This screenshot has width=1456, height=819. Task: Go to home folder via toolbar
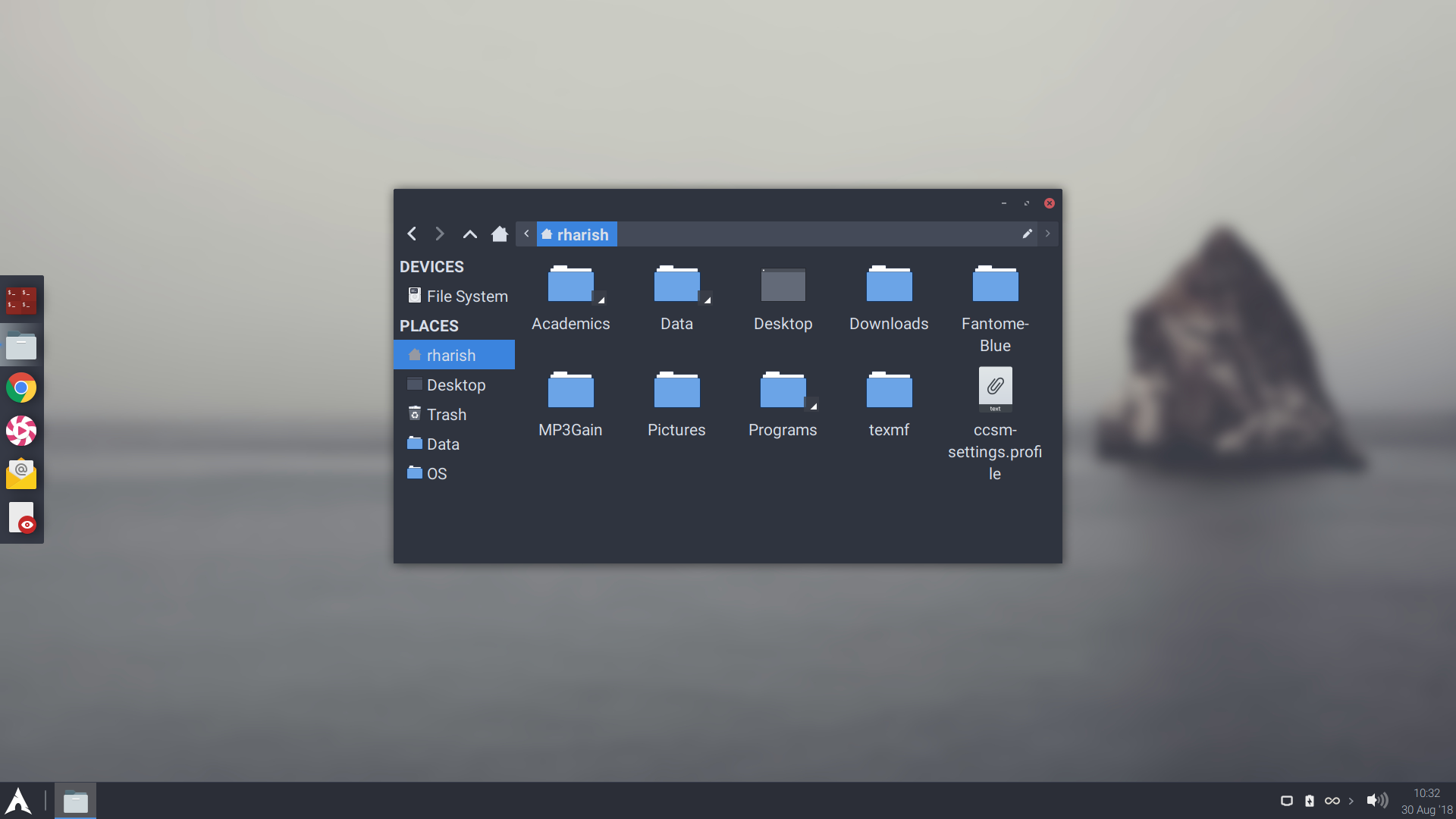499,234
